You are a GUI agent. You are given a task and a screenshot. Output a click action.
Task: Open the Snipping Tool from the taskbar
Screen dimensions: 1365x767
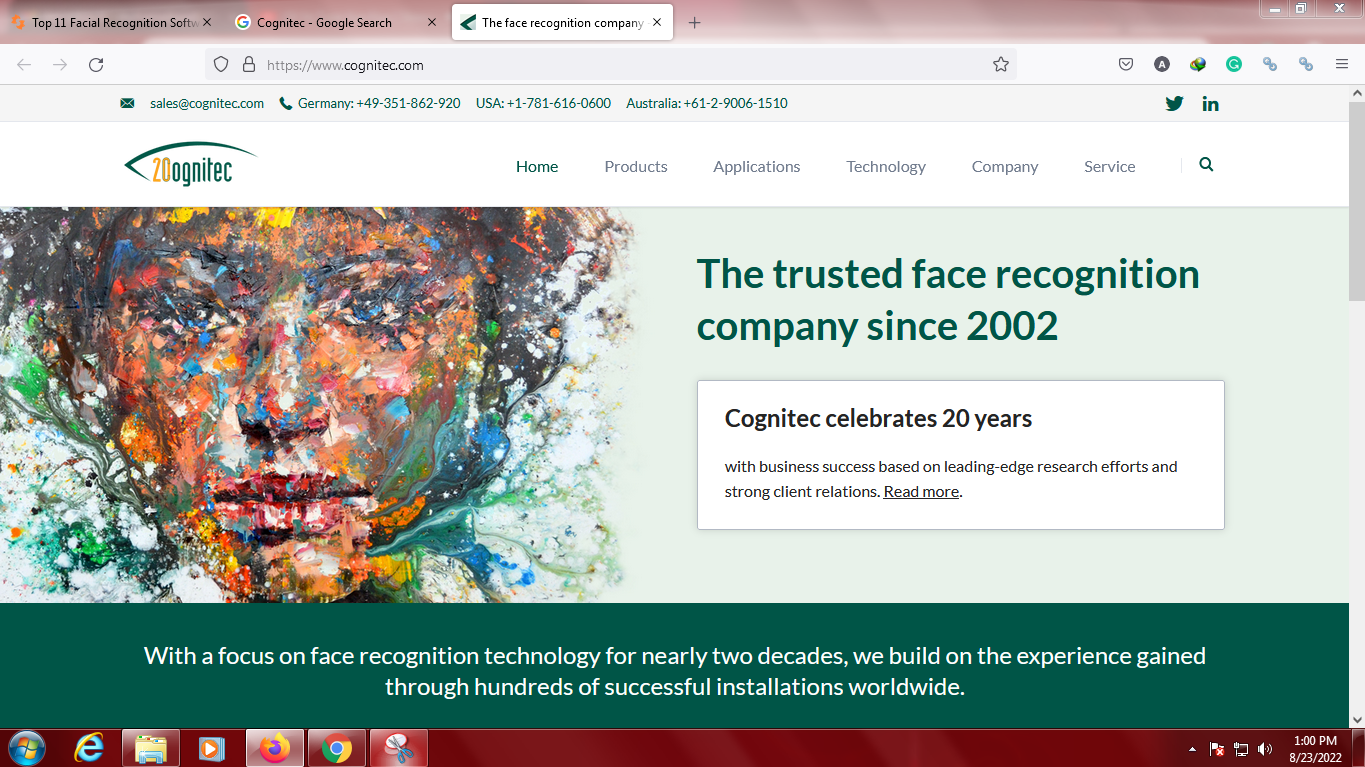coord(399,747)
